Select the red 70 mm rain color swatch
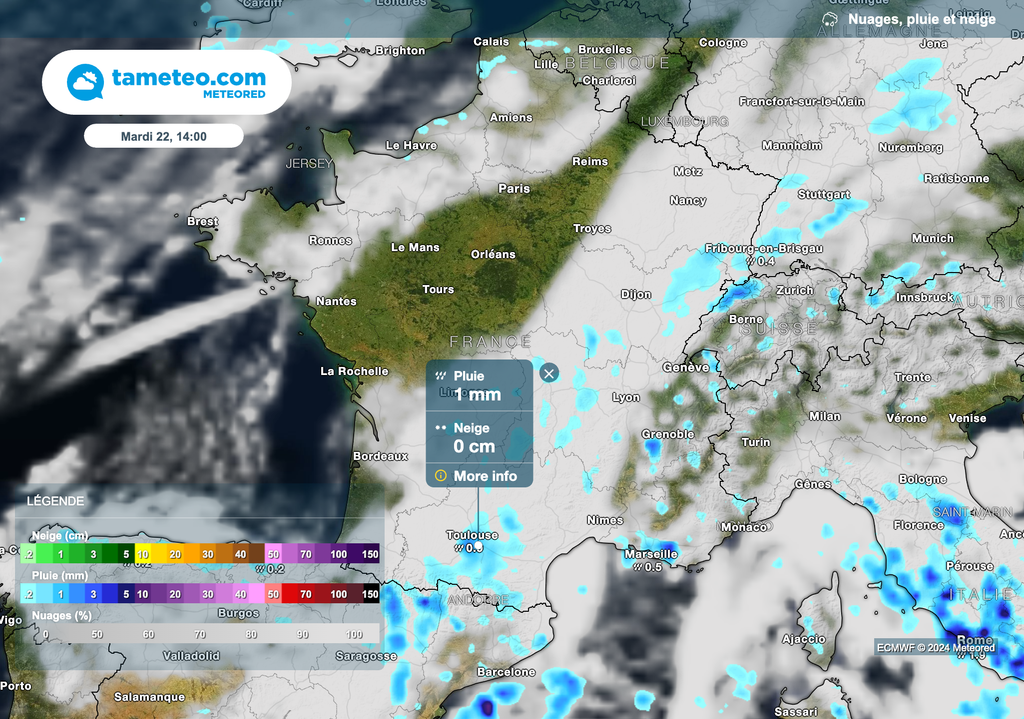Screen dimensions: 1024x719 (305, 593)
